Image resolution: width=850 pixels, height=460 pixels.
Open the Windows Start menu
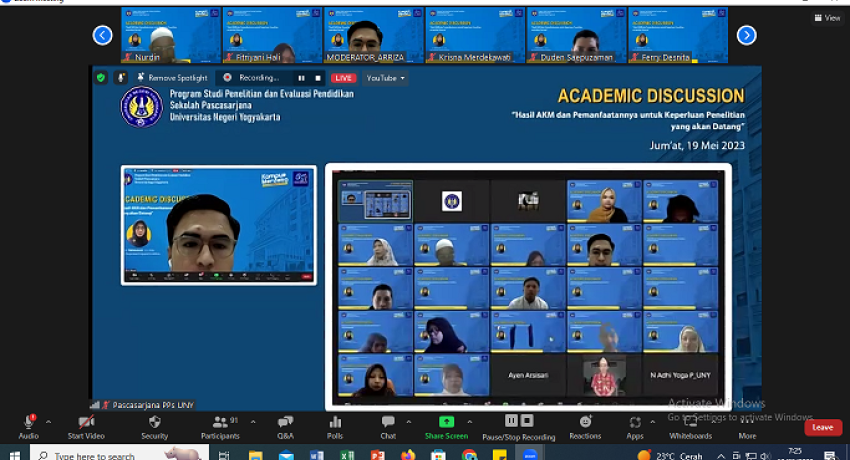point(15,454)
